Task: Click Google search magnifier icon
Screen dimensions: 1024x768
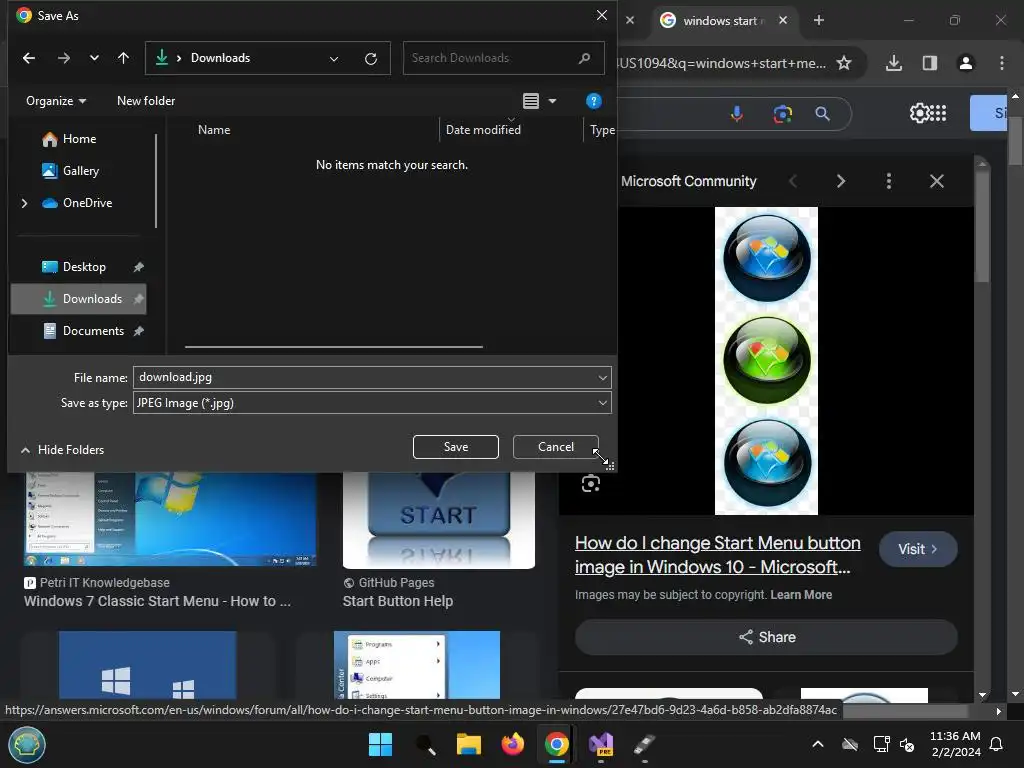Action: pyautogui.click(x=823, y=114)
